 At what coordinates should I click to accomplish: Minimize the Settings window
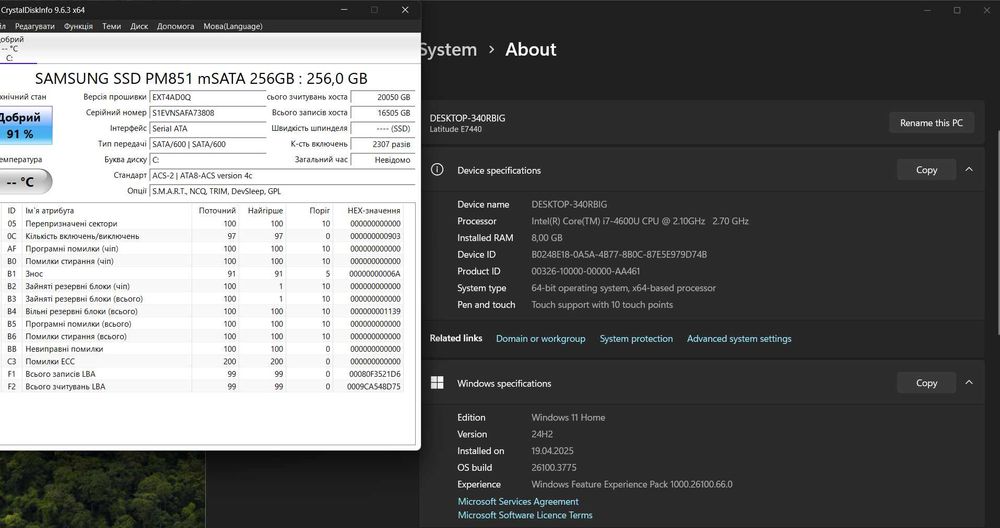tap(928, 10)
